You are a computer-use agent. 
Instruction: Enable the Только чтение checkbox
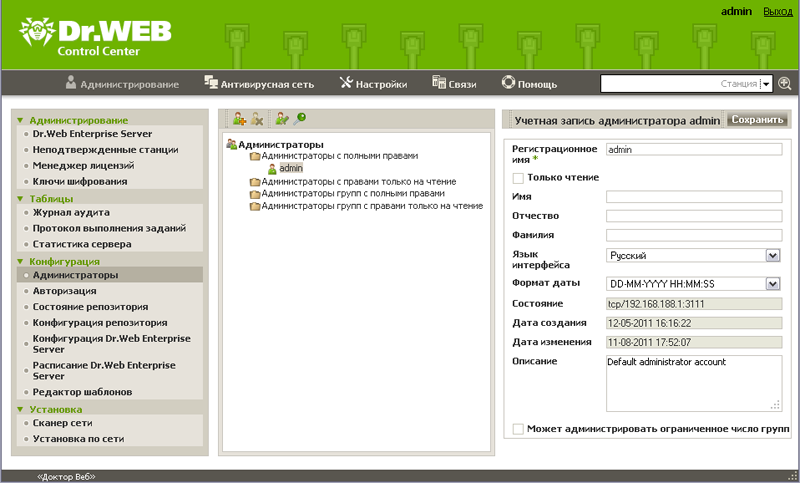518,178
